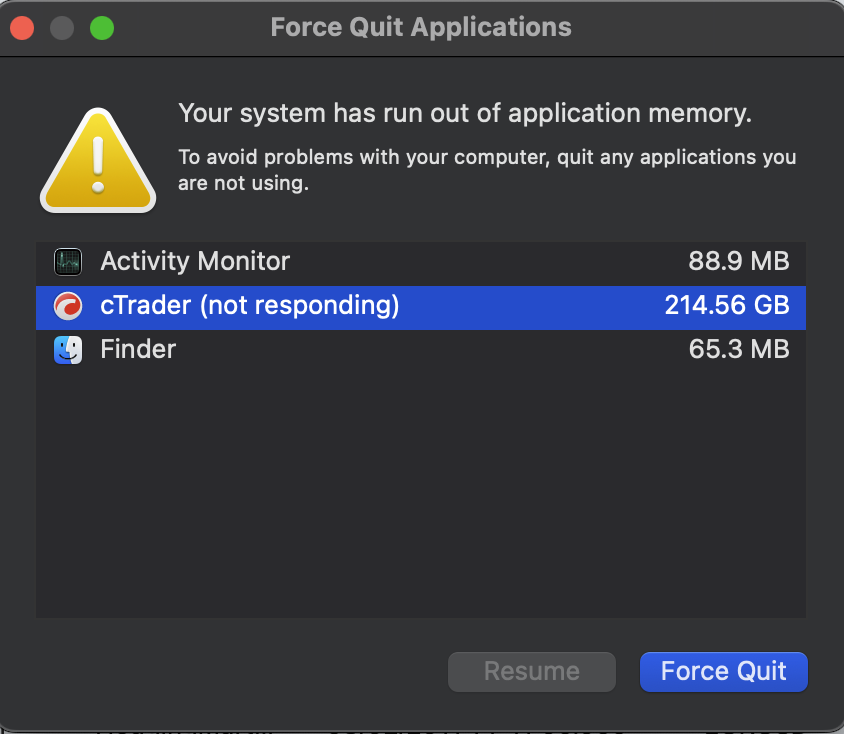Close the Force Quit Applications window

[x=22, y=28]
